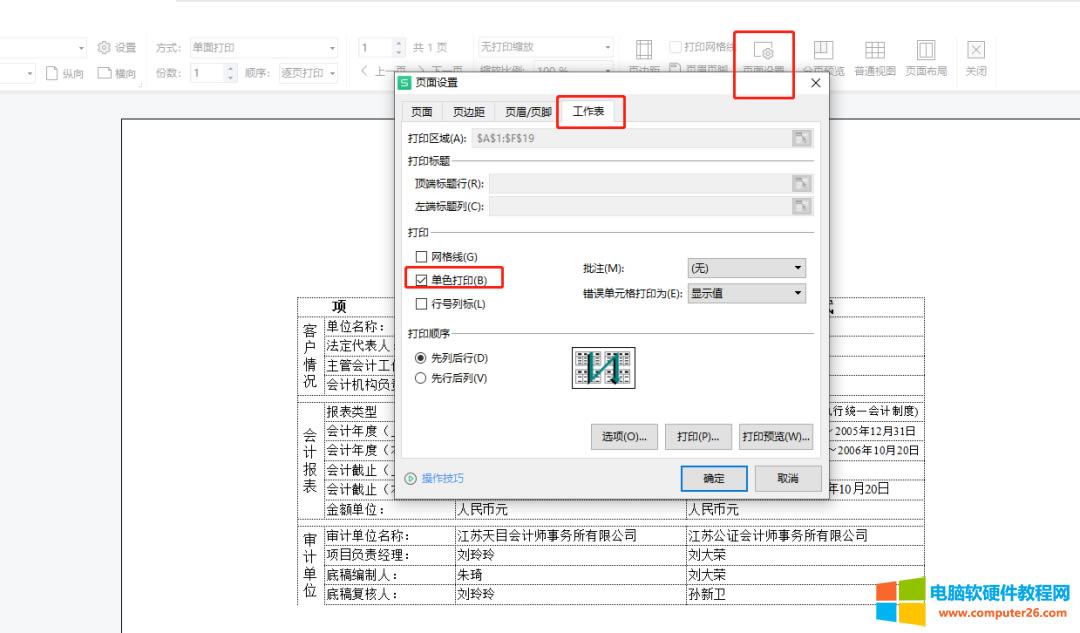This screenshot has width=1080, height=633.
Task: Select the 先行后列(V) radio button
Action: point(421,378)
